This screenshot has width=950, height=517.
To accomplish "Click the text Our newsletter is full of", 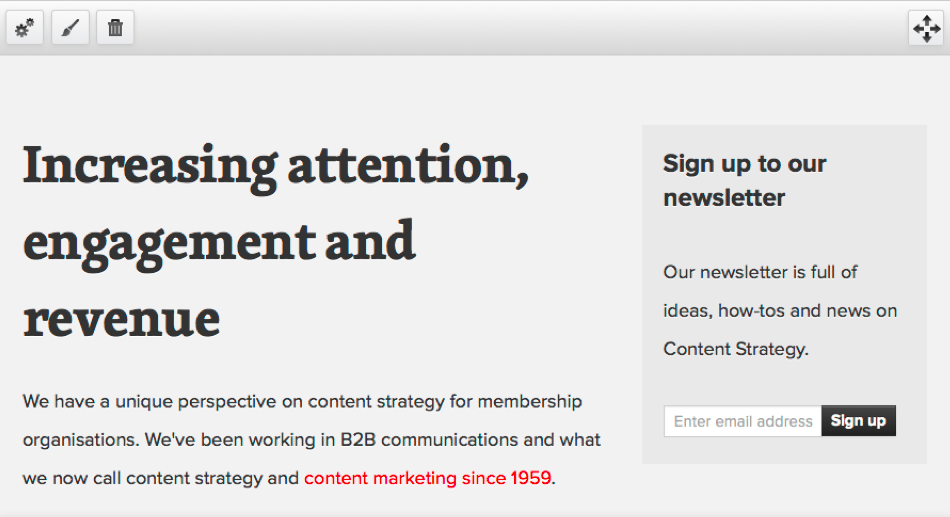I will (760, 272).
